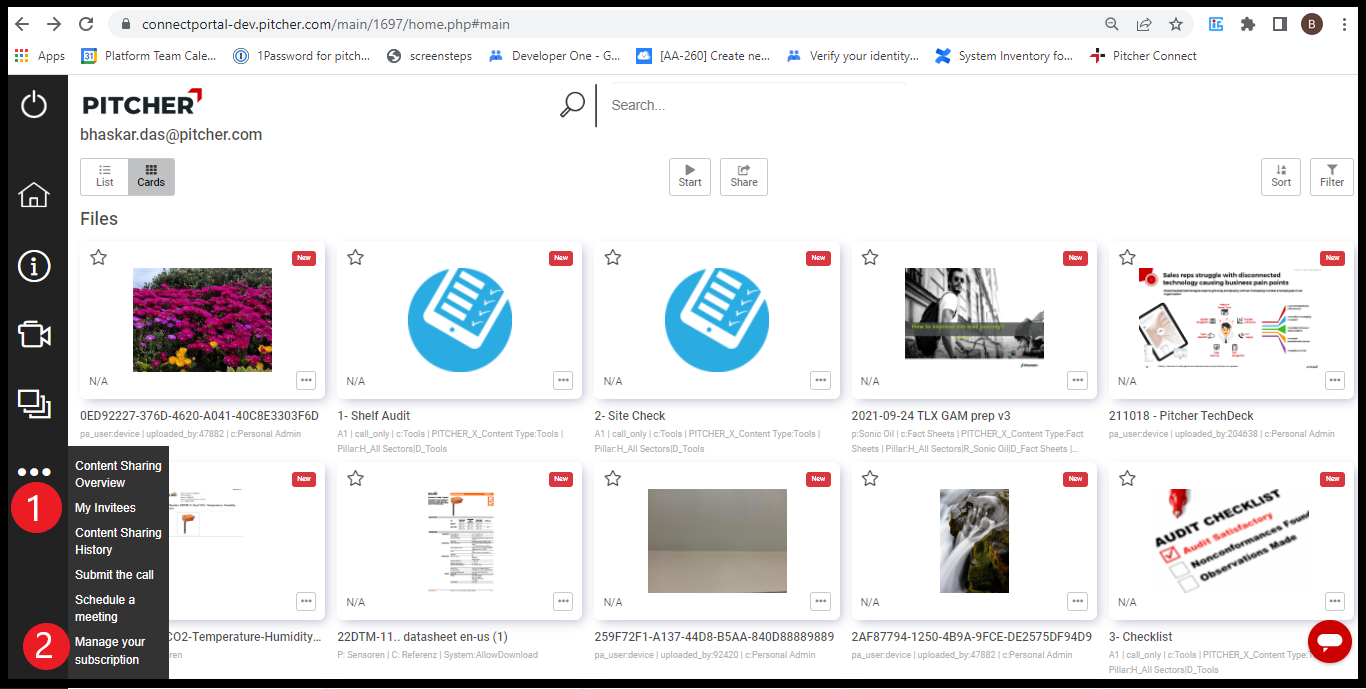Image resolution: width=1366 pixels, height=689 pixels.
Task: Favorite the 1- Shelf Audit file
Action: 355,257
